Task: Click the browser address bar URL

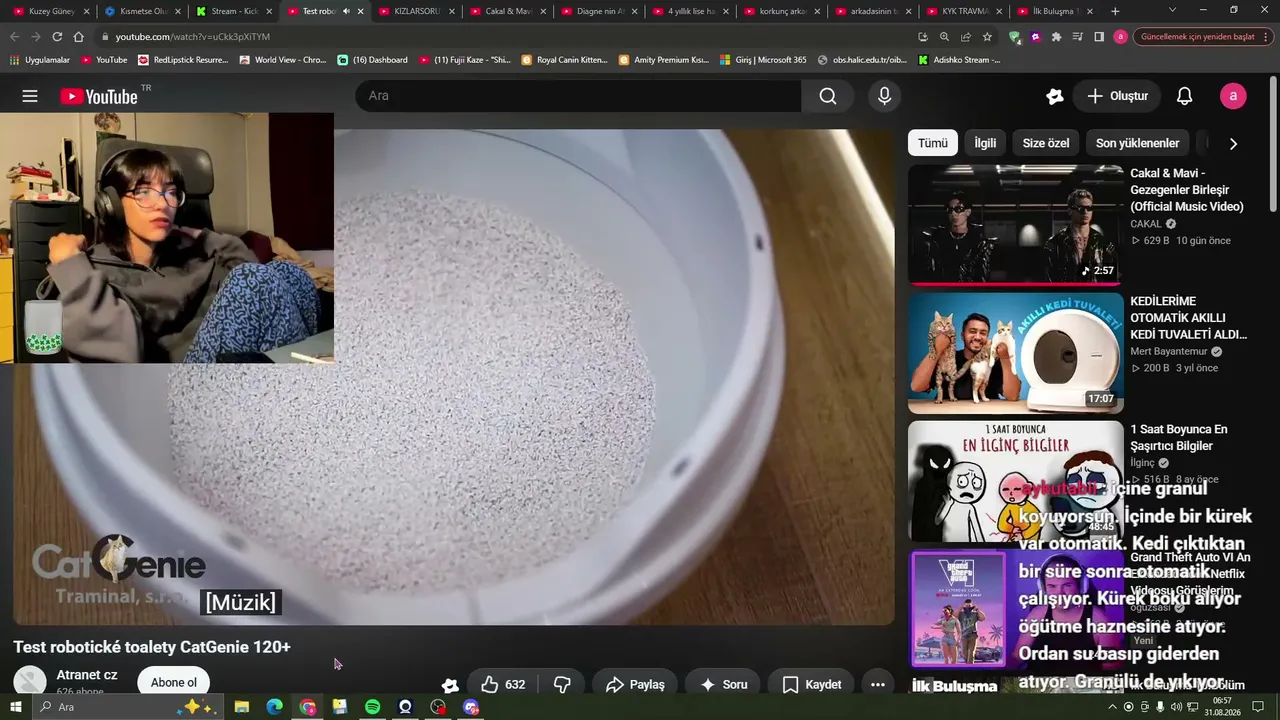Action: [x=192, y=37]
